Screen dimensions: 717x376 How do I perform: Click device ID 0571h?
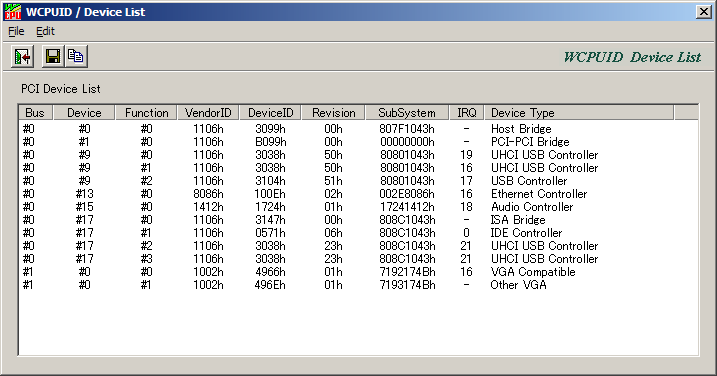tap(270, 233)
